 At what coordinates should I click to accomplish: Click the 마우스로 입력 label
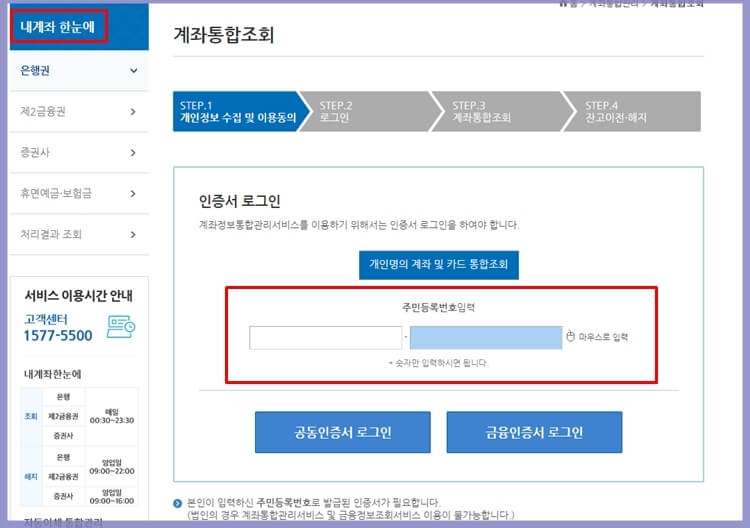tap(603, 337)
